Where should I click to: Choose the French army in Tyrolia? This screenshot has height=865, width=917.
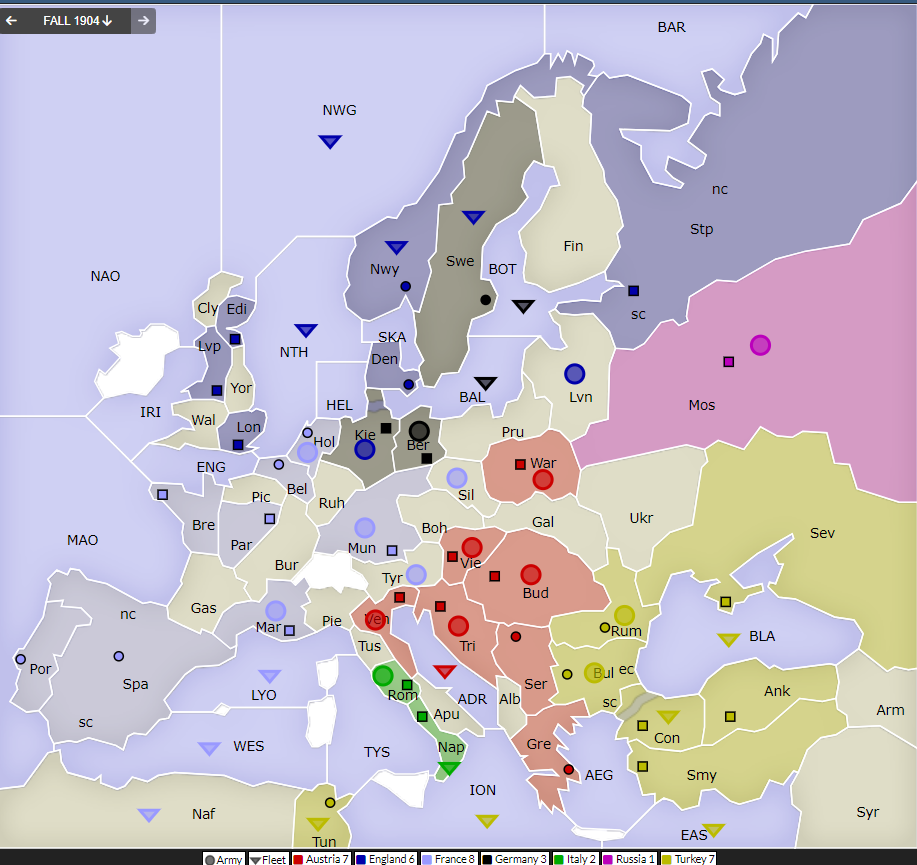[416, 574]
